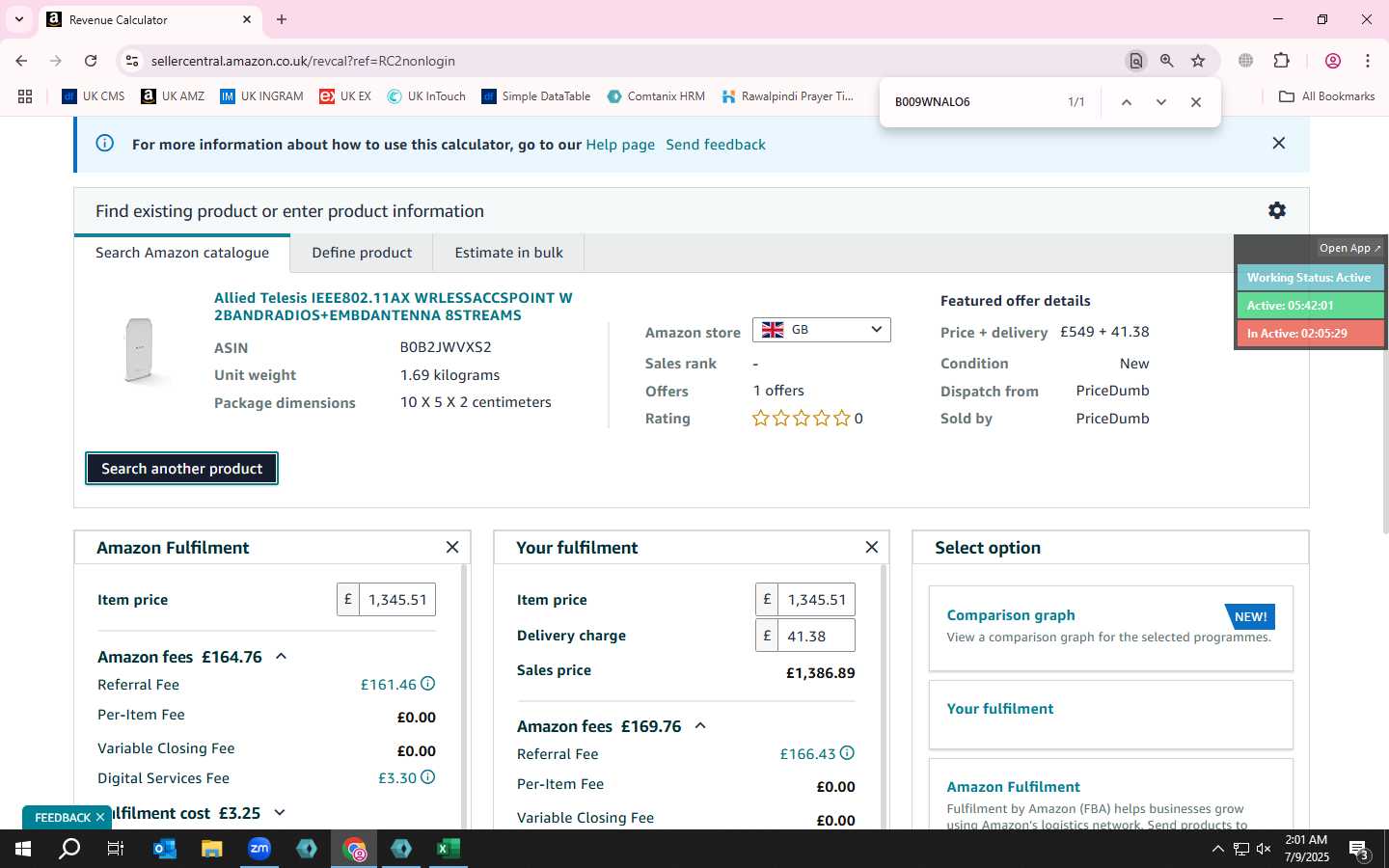The height and width of the screenshot is (868, 1389).
Task: Select the Revenue Calculator browser tab
Action: (x=150, y=19)
